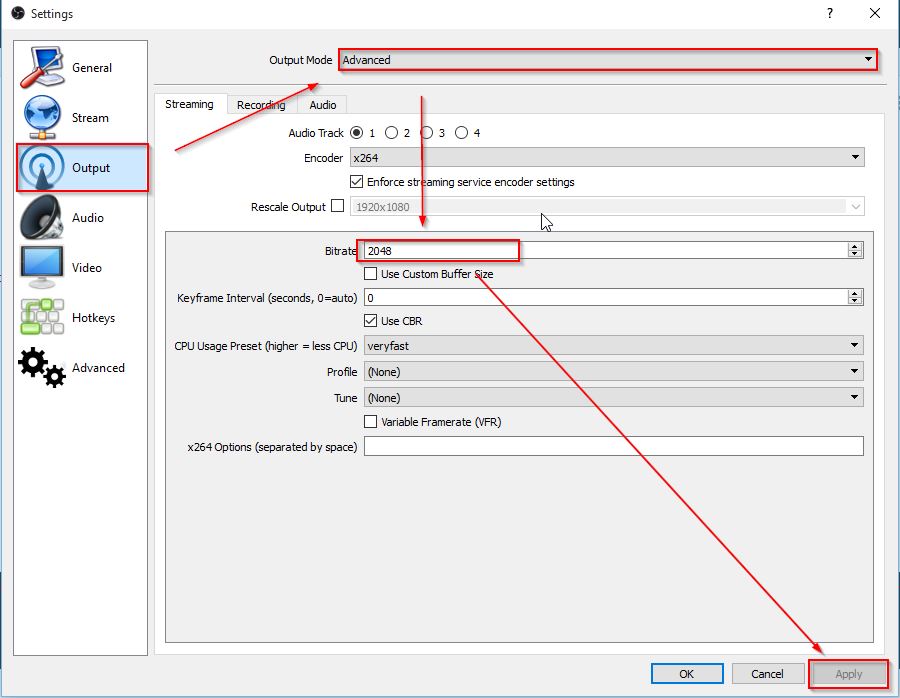The image size is (900, 698).
Task: Close the Settings dialog window
Action: click(875, 13)
